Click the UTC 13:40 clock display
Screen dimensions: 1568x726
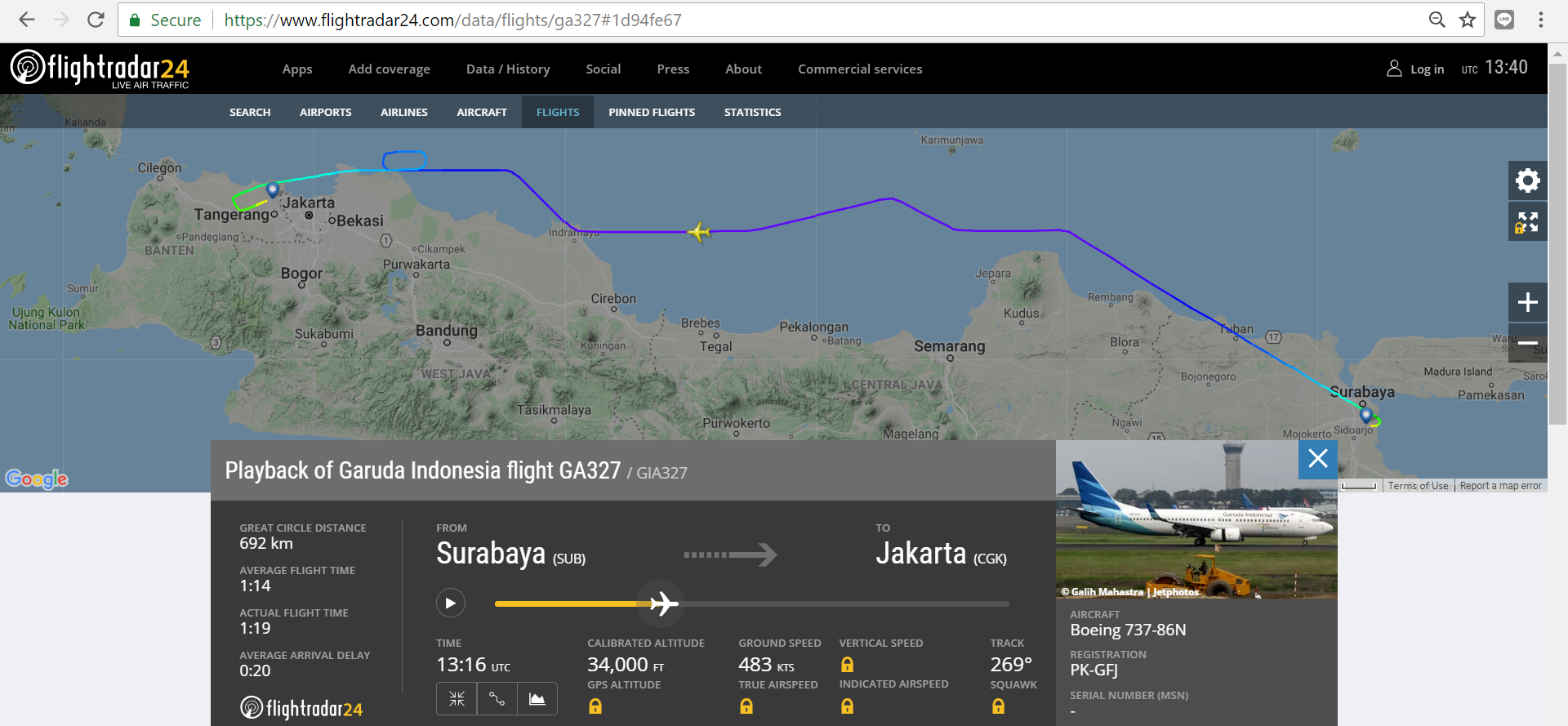[x=1494, y=68]
